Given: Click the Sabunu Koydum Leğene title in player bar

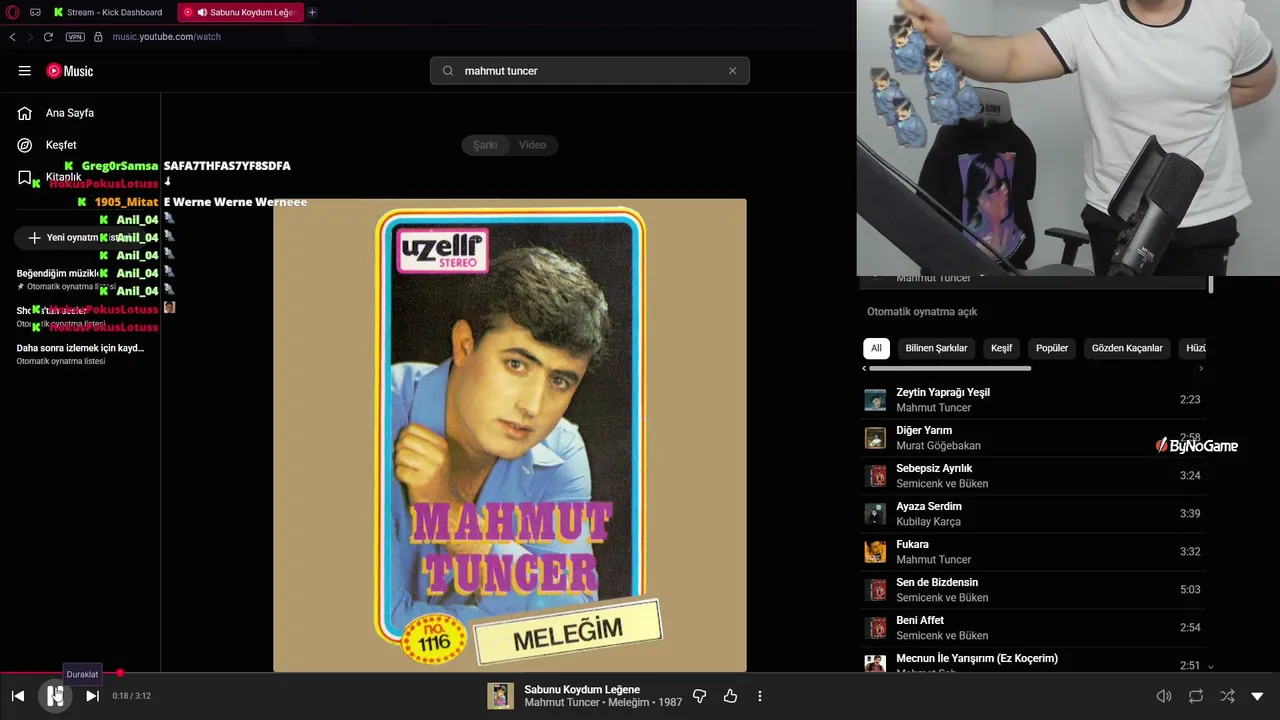Looking at the screenshot, I should (x=582, y=689).
